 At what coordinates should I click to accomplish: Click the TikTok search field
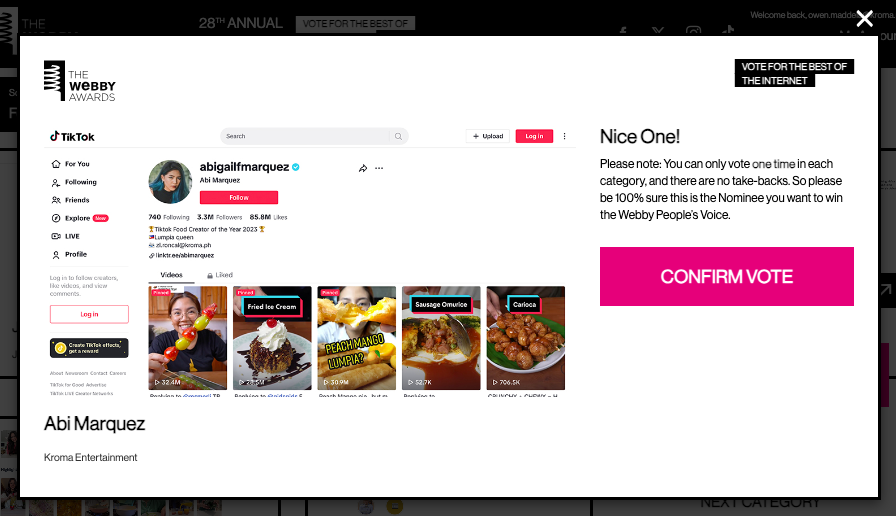point(306,136)
